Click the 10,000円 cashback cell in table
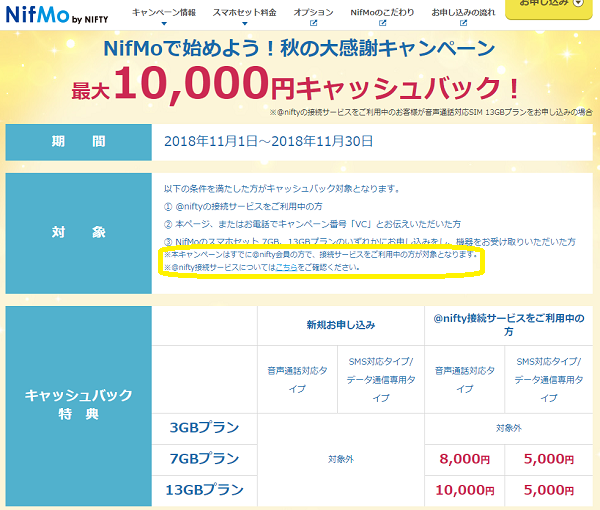Image resolution: width=600 pixels, height=510 pixels. 464,490
